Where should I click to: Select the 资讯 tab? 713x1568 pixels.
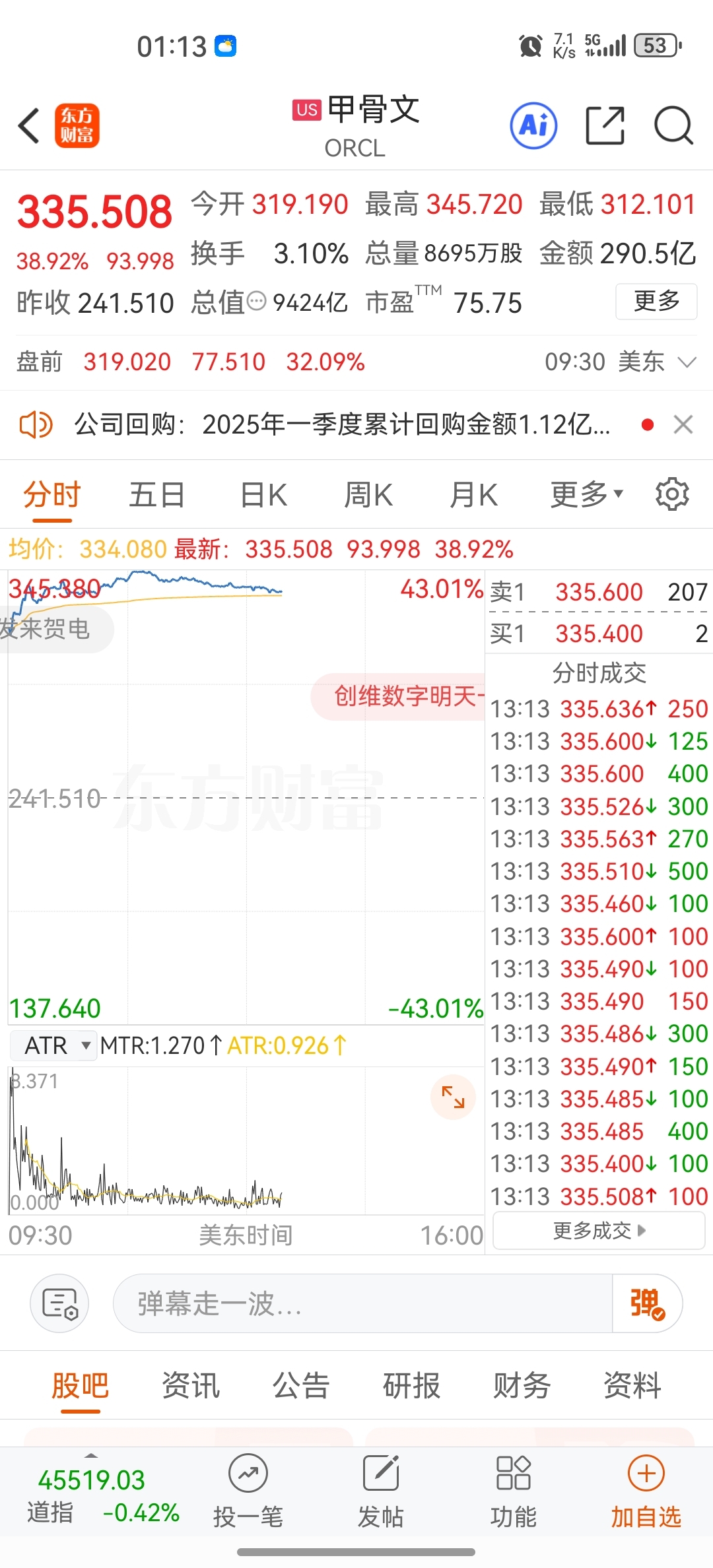(x=191, y=1385)
